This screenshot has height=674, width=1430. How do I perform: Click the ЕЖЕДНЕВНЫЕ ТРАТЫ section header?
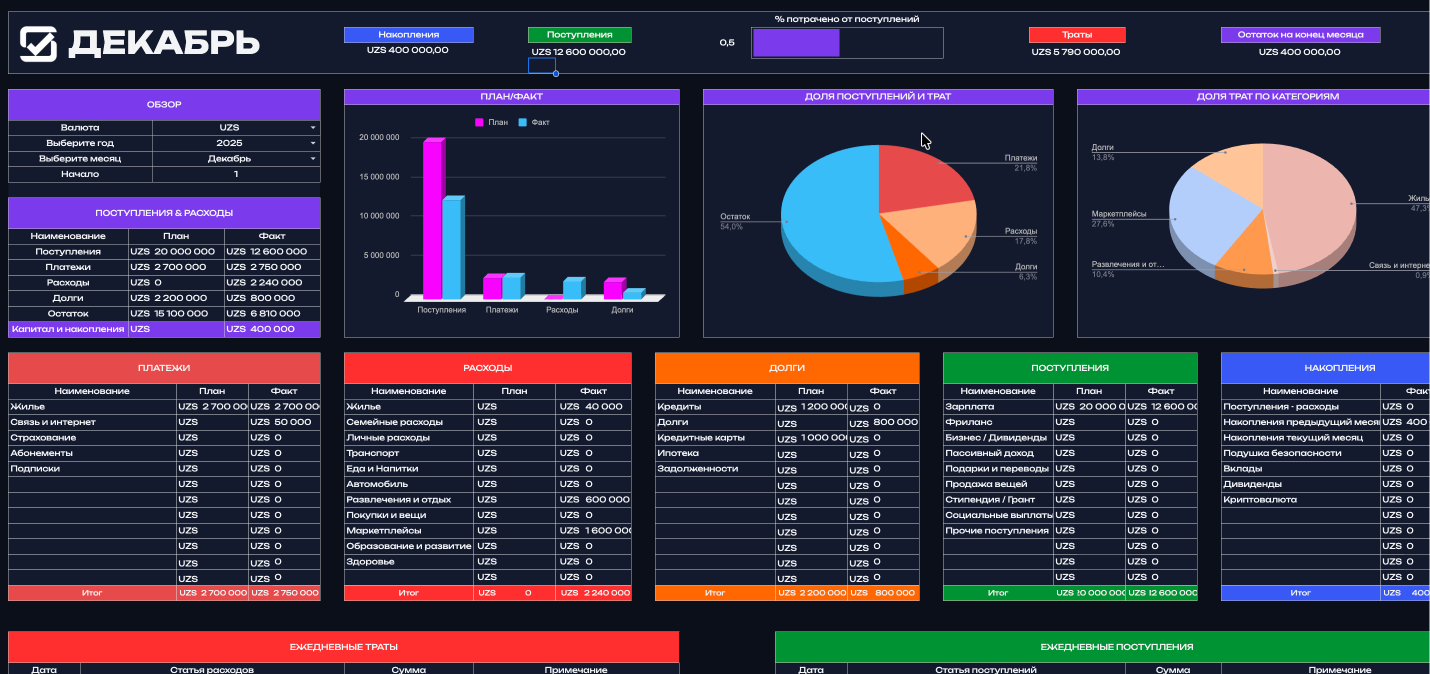[x=343, y=647]
